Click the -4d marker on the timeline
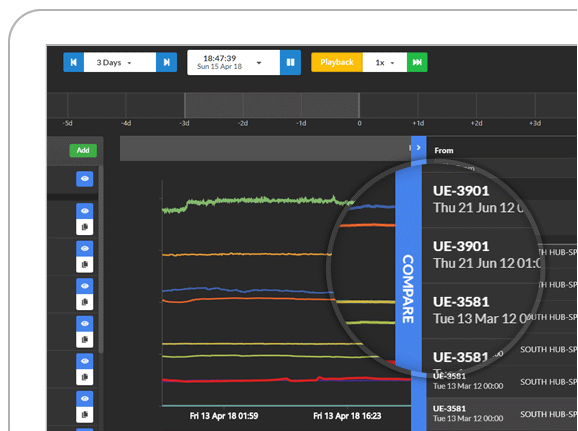This screenshot has width=578, height=431. (126, 123)
